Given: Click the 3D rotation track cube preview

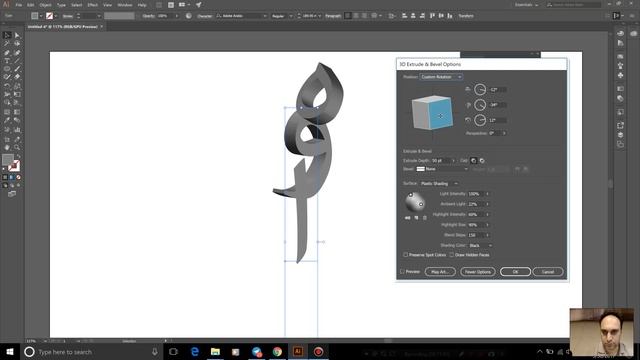Looking at the screenshot, I should (432, 113).
